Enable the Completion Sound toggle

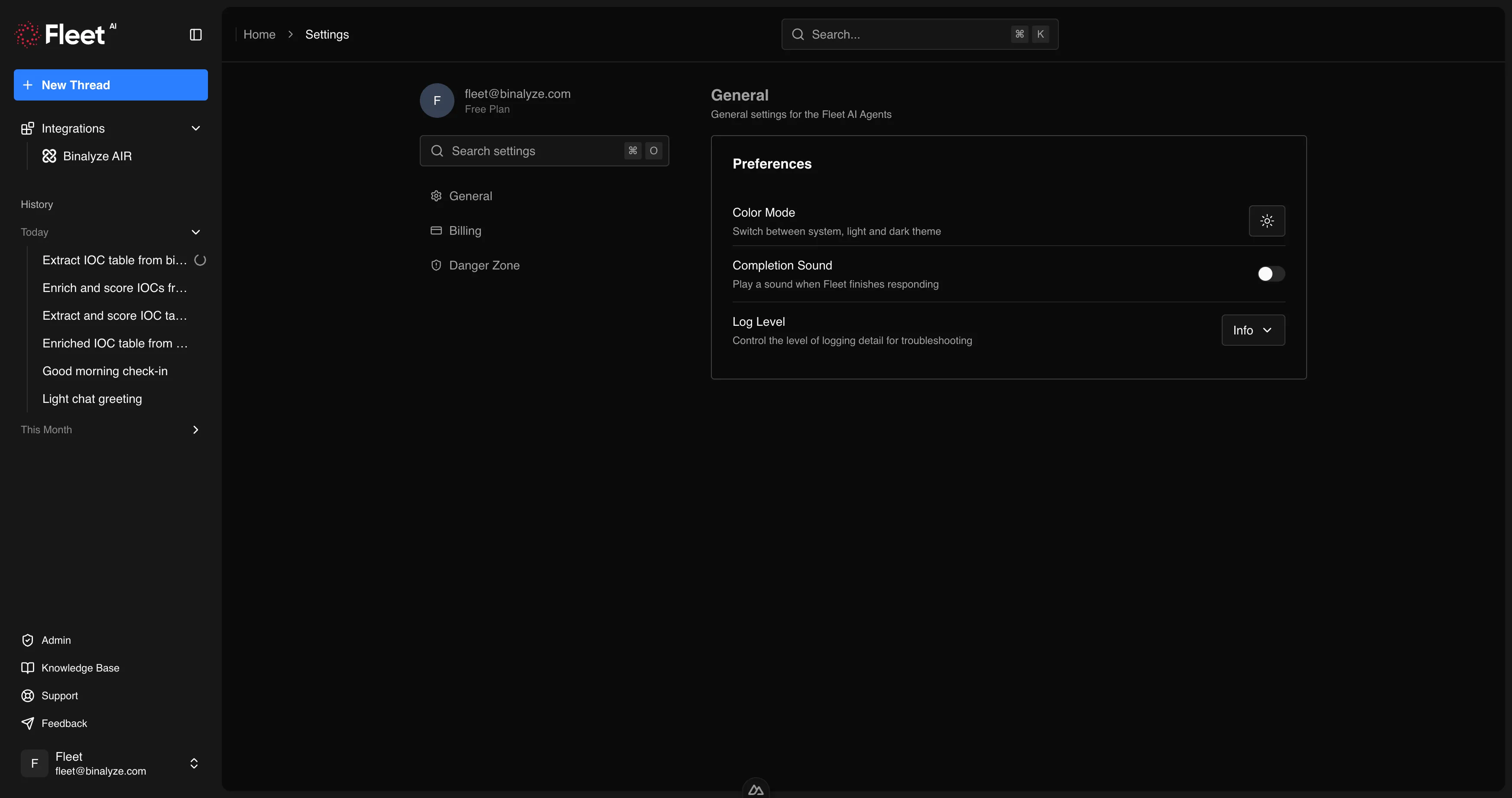tap(1270, 274)
